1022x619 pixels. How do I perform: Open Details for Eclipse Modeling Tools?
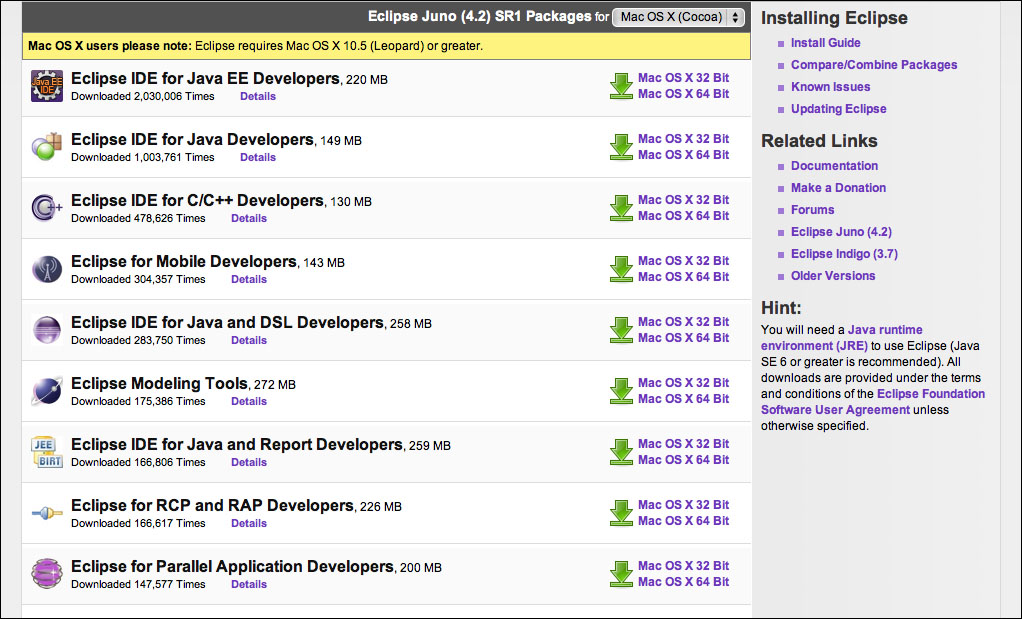249,401
